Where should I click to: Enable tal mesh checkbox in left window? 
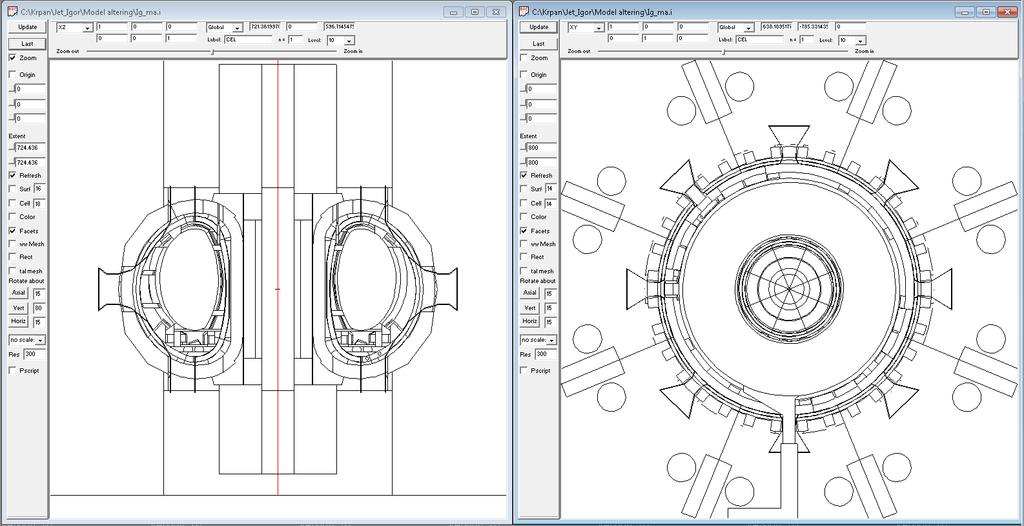[12, 271]
